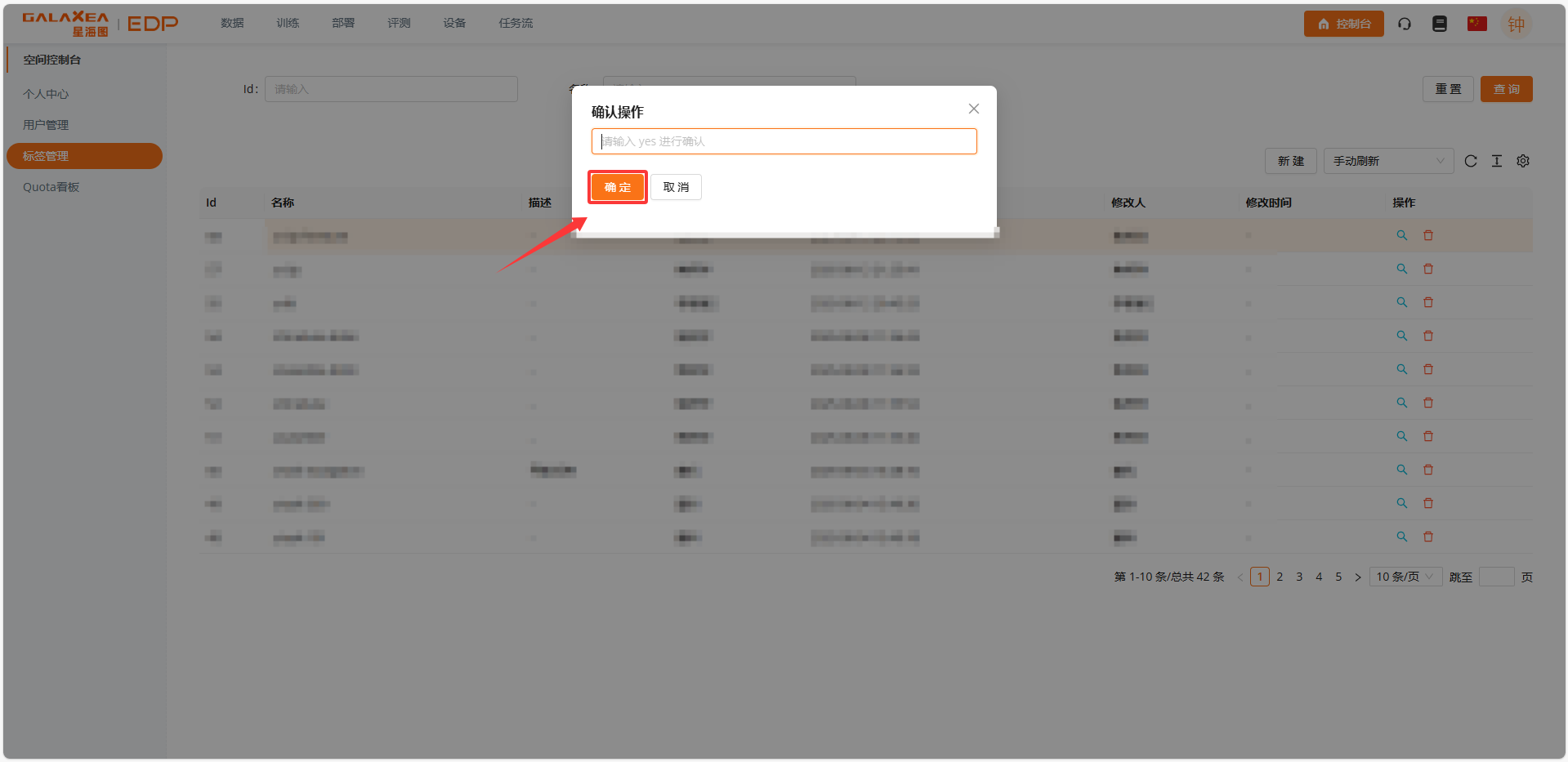Go to next page arrow in pagination

coord(1358,577)
